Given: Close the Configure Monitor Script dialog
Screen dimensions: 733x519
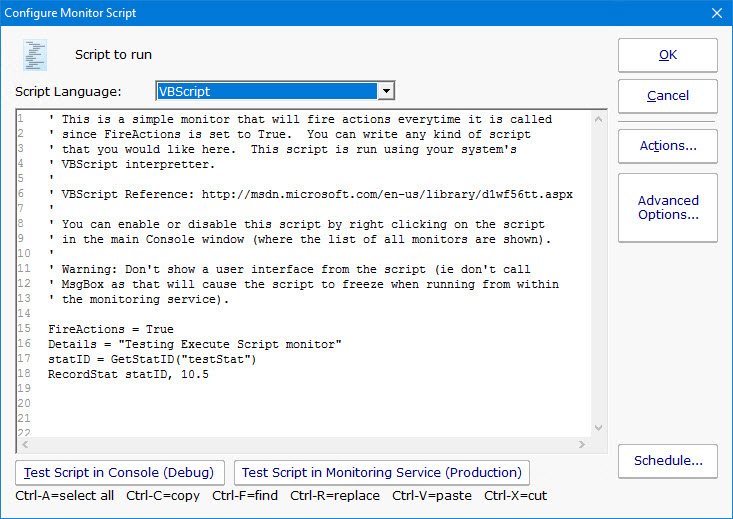Looking at the screenshot, I should [715, 13].
